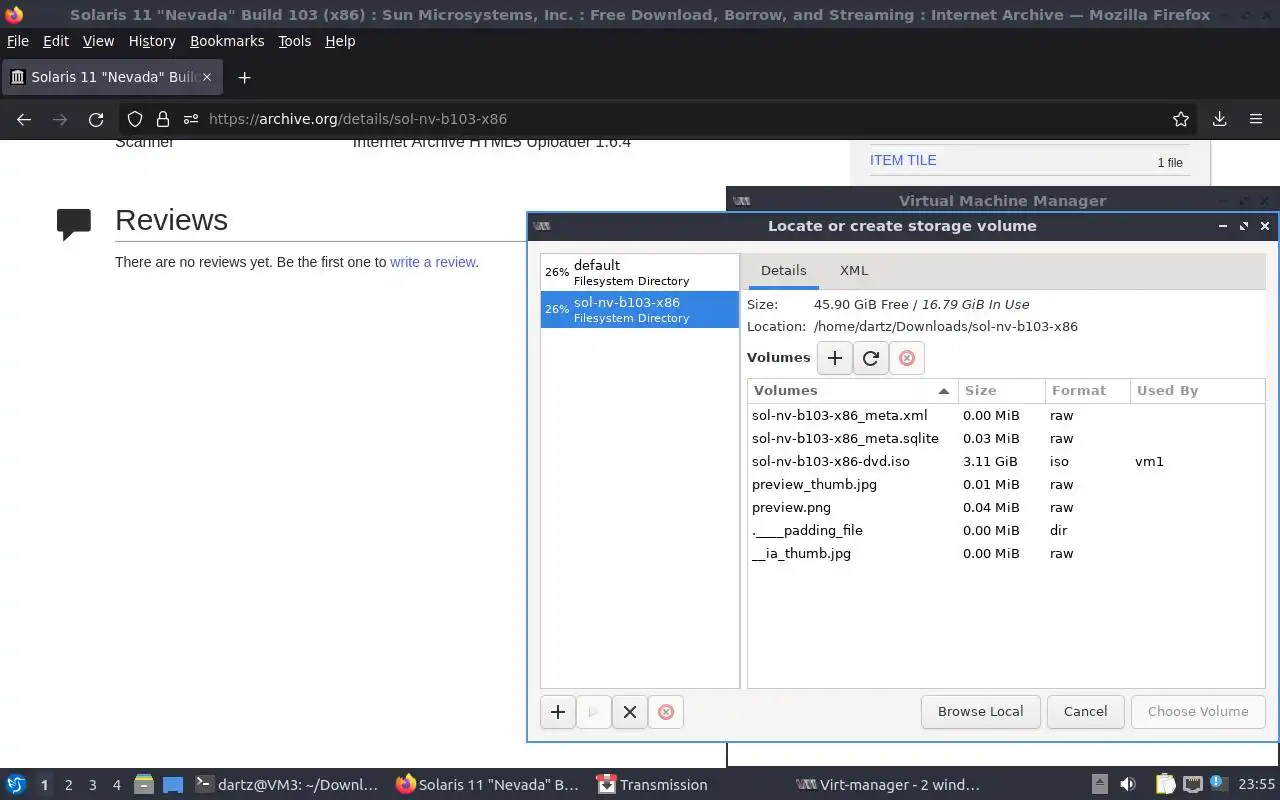Select preview_thumb.jpg volume

[x=1006, y=485]
